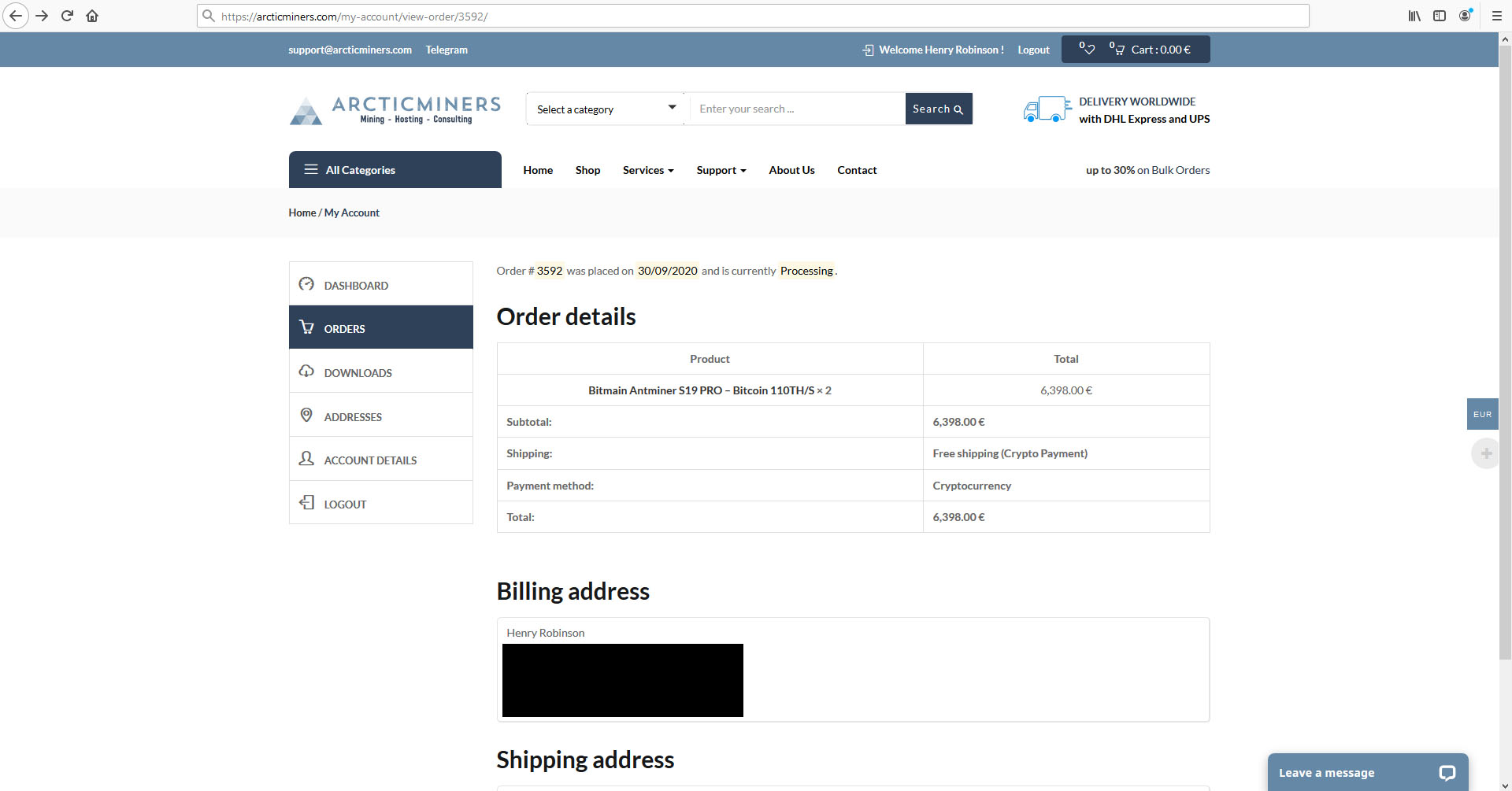Click the Subtotal: row label

529,422
